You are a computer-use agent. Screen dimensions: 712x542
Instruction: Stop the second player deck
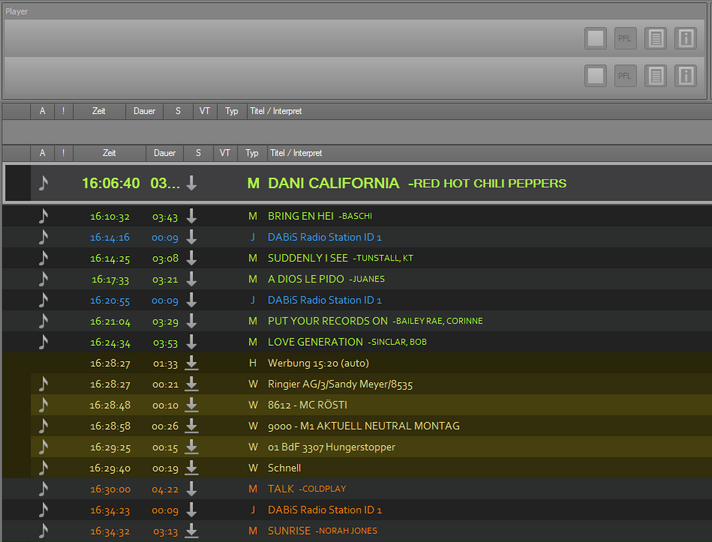[x=595, y=76]
